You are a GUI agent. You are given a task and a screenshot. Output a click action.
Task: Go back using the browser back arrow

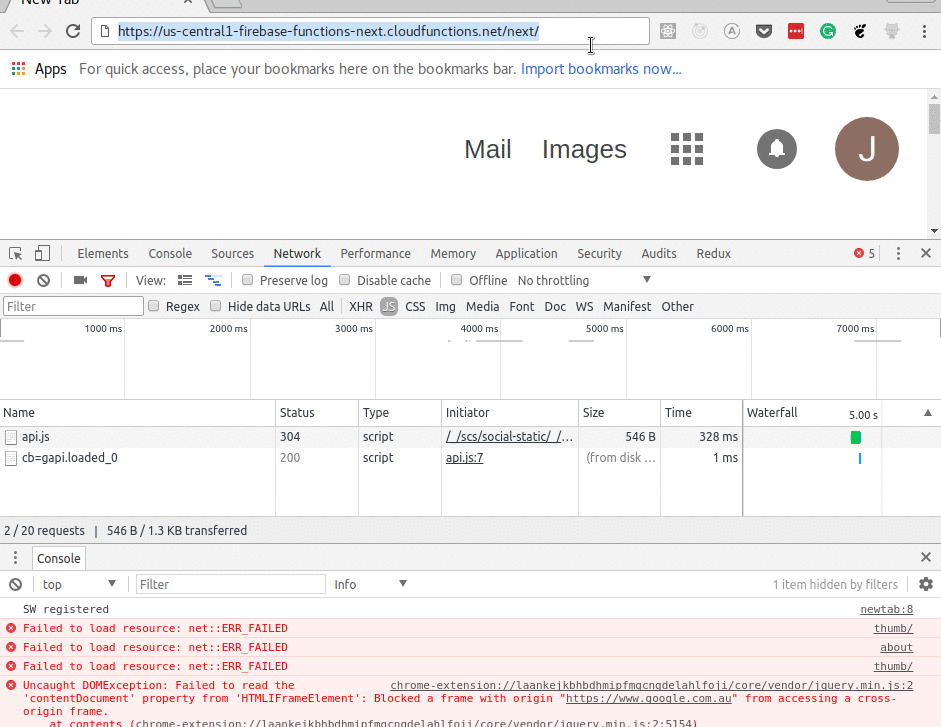(17, 31)
